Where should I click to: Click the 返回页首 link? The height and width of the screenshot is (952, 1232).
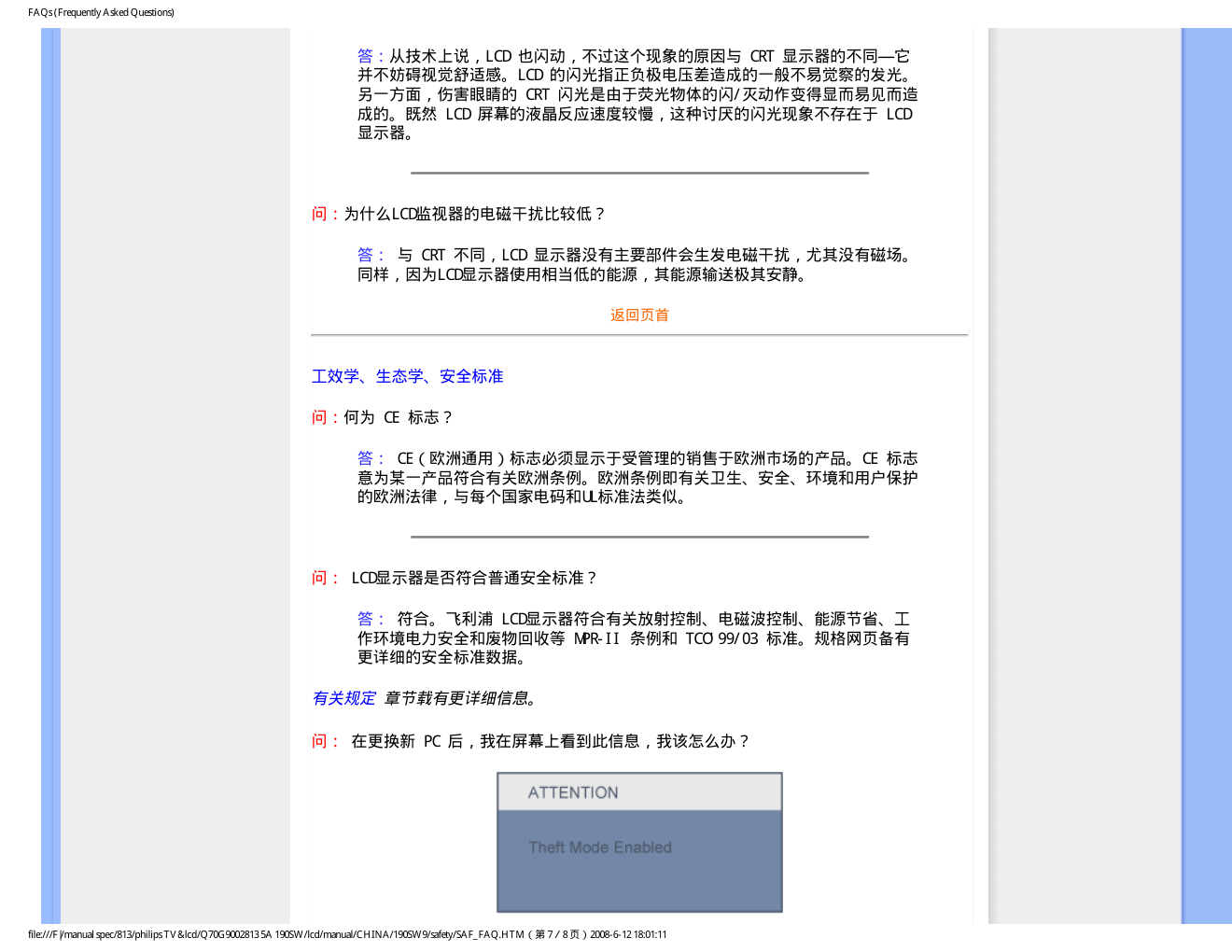pyautogui.click(x=639, y=315)
